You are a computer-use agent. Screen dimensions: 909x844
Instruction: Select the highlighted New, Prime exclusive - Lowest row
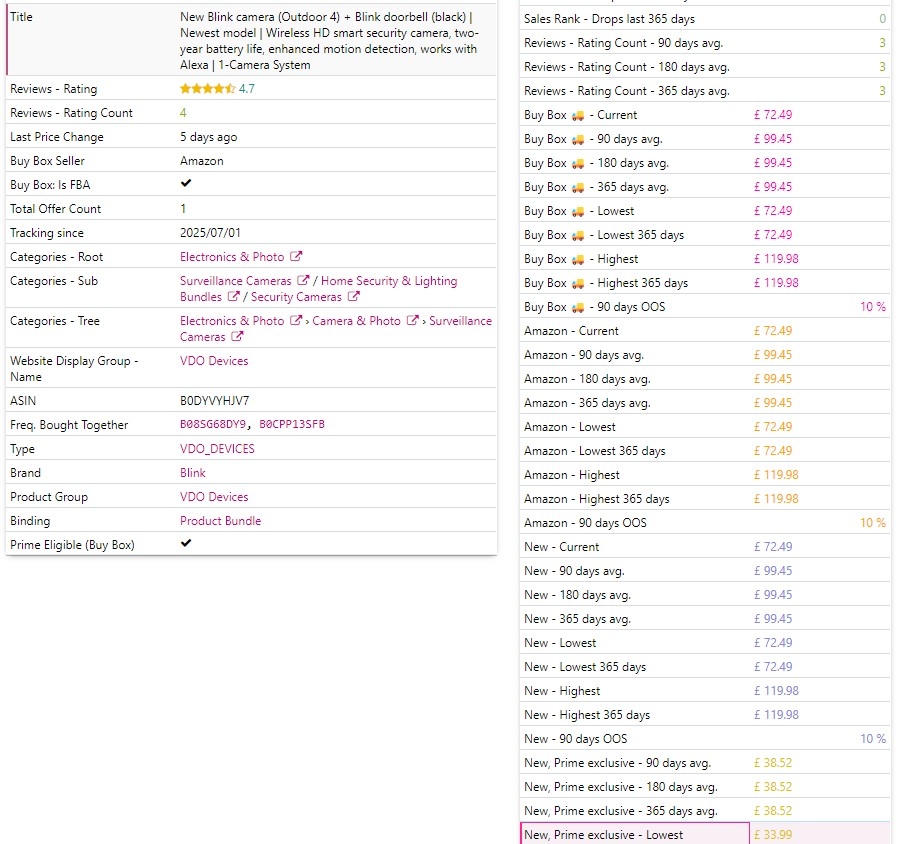(x=634, y=834)
